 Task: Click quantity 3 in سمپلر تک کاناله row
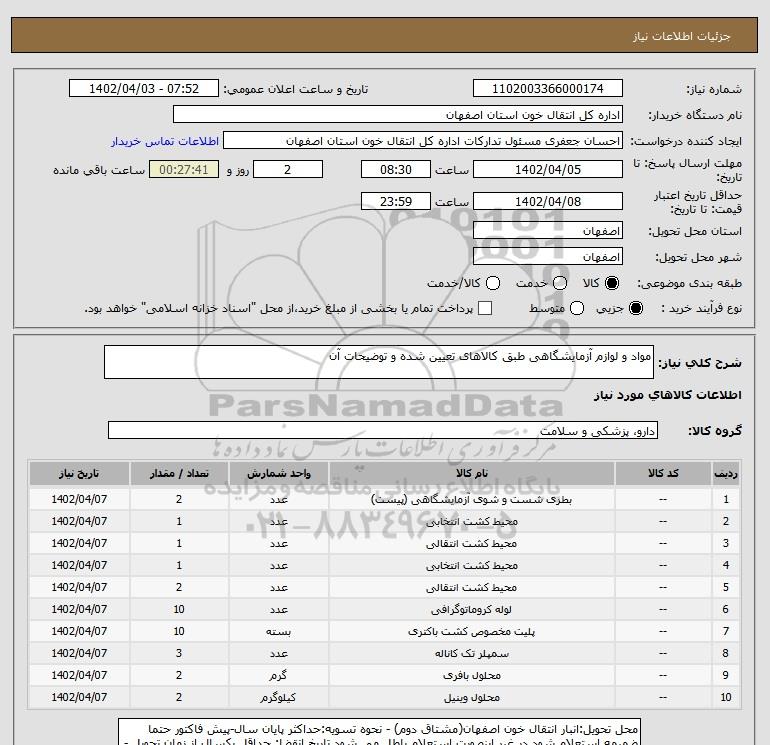pos(179,653)
